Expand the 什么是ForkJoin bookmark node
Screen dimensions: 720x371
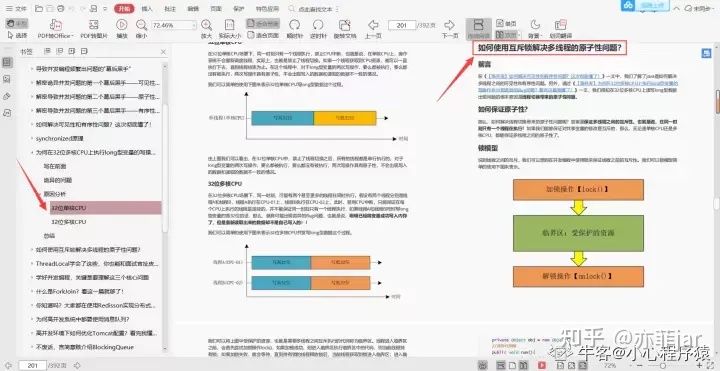tap(32, 292)
